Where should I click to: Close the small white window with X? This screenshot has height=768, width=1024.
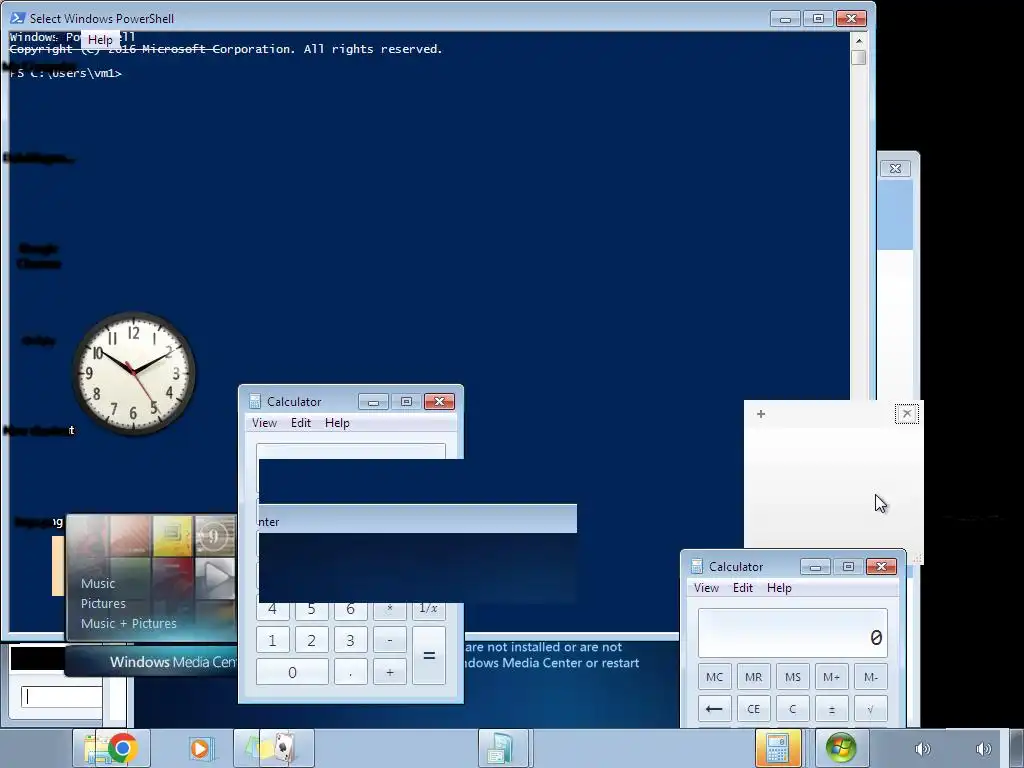pyautogui.click(x=906, y=413)
